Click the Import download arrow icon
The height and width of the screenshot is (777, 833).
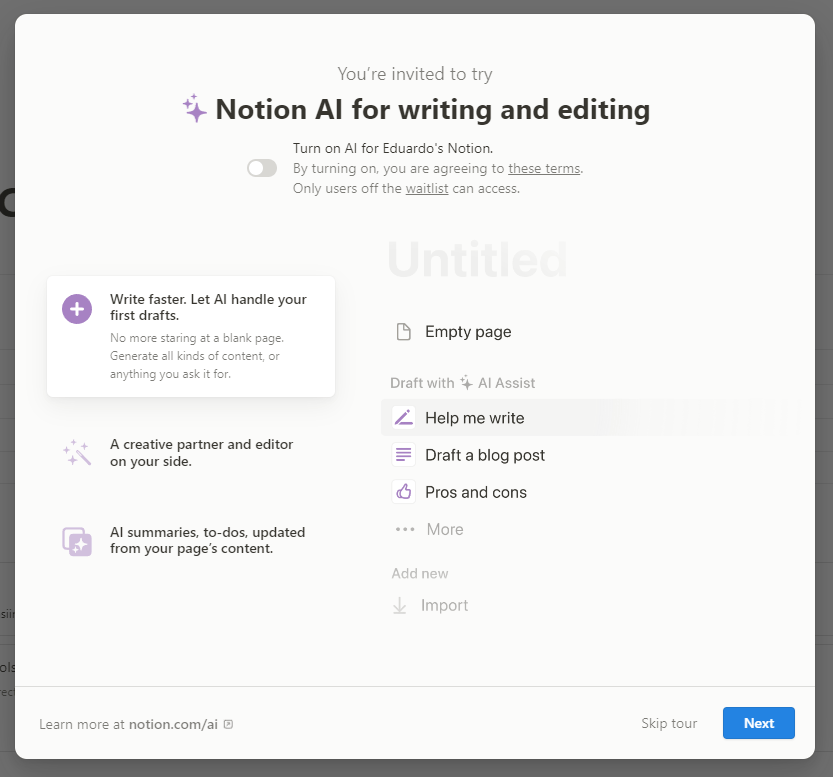click(400, 605)
